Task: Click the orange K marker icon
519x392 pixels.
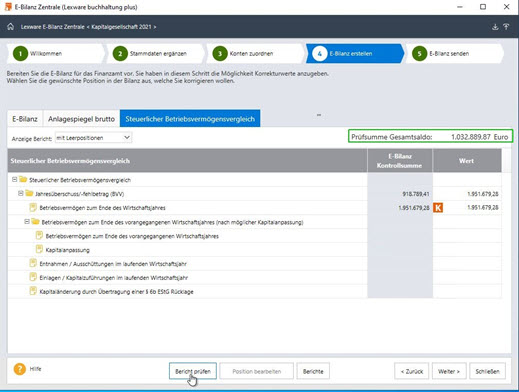Action: click(438, 208)
